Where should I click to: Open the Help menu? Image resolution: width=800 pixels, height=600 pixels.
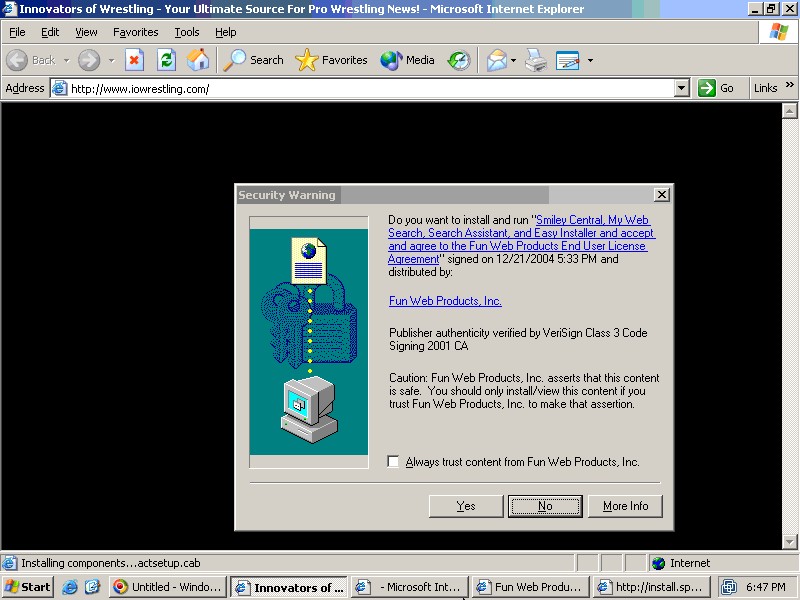(x=226, y=32)
